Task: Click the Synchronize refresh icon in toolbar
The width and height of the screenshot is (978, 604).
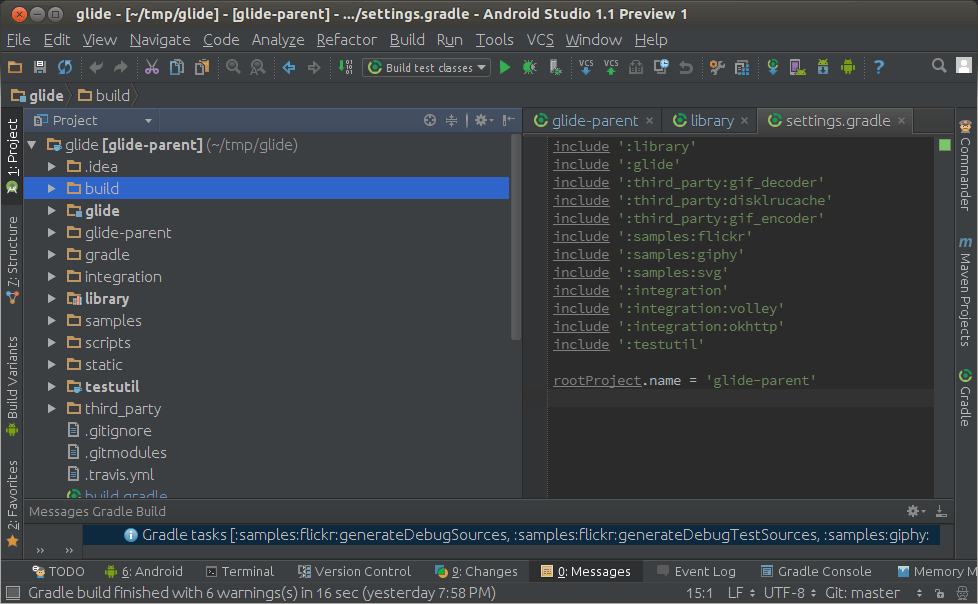Action: tap(65, 67)
